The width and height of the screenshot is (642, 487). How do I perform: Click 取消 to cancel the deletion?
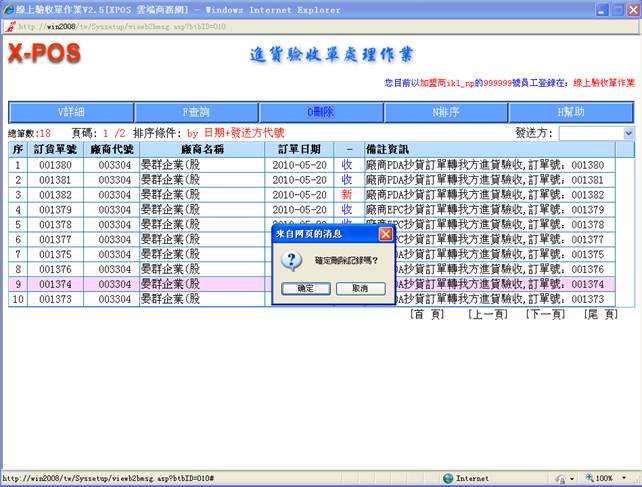pos(360,288)
